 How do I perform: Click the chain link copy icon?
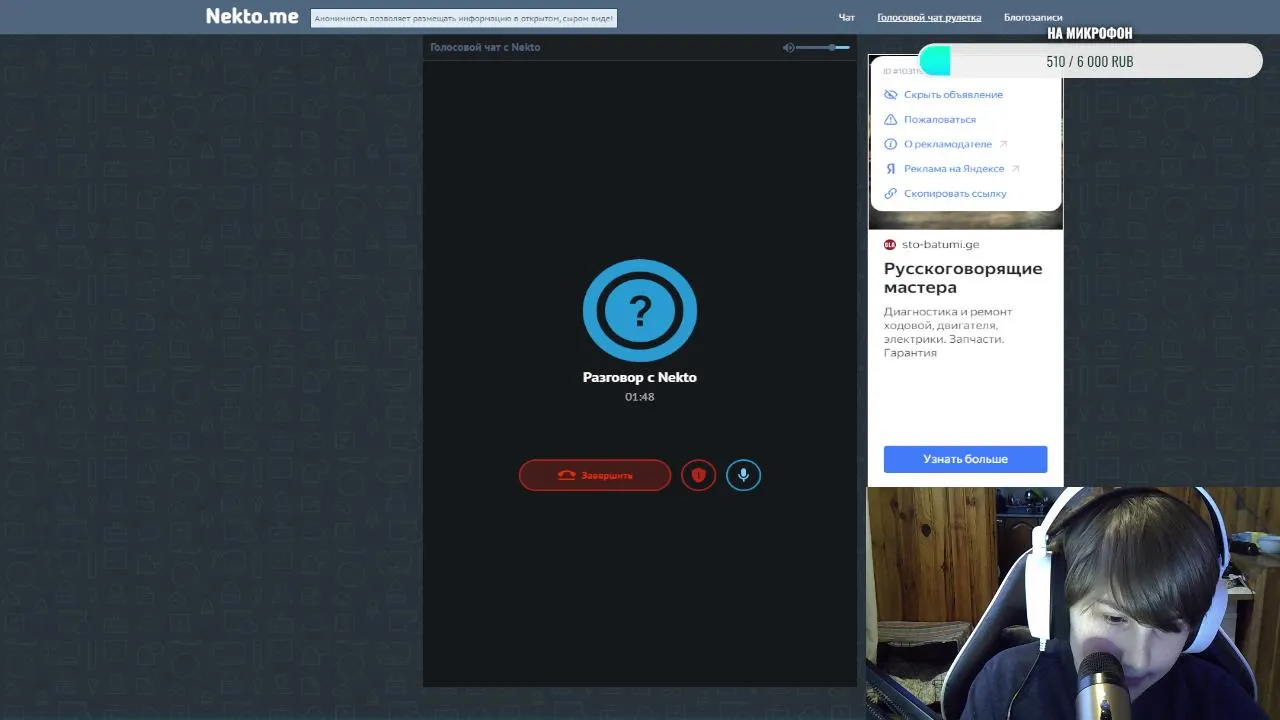[890, 194]
